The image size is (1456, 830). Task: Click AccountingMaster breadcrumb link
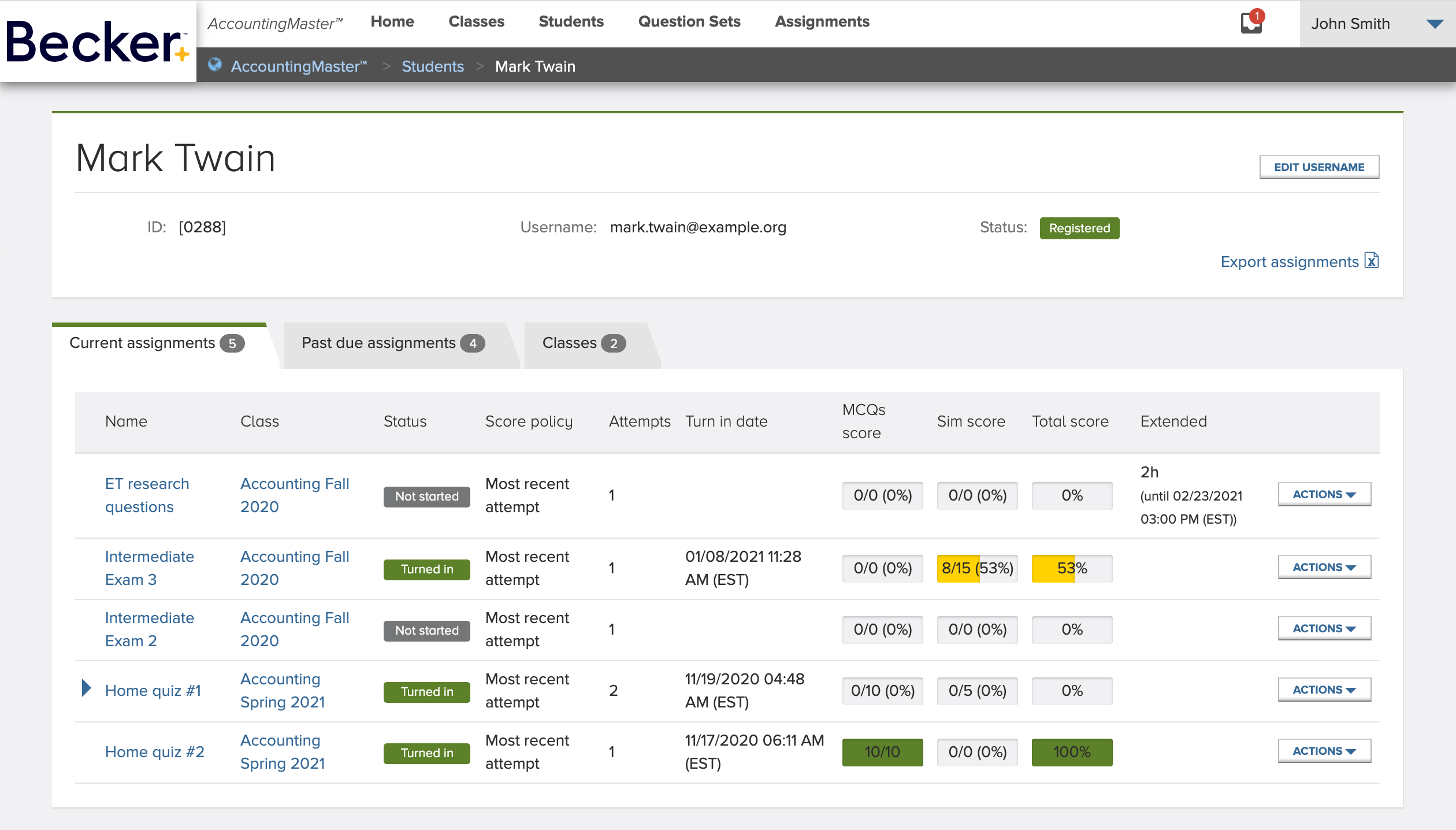coord(299,66)
